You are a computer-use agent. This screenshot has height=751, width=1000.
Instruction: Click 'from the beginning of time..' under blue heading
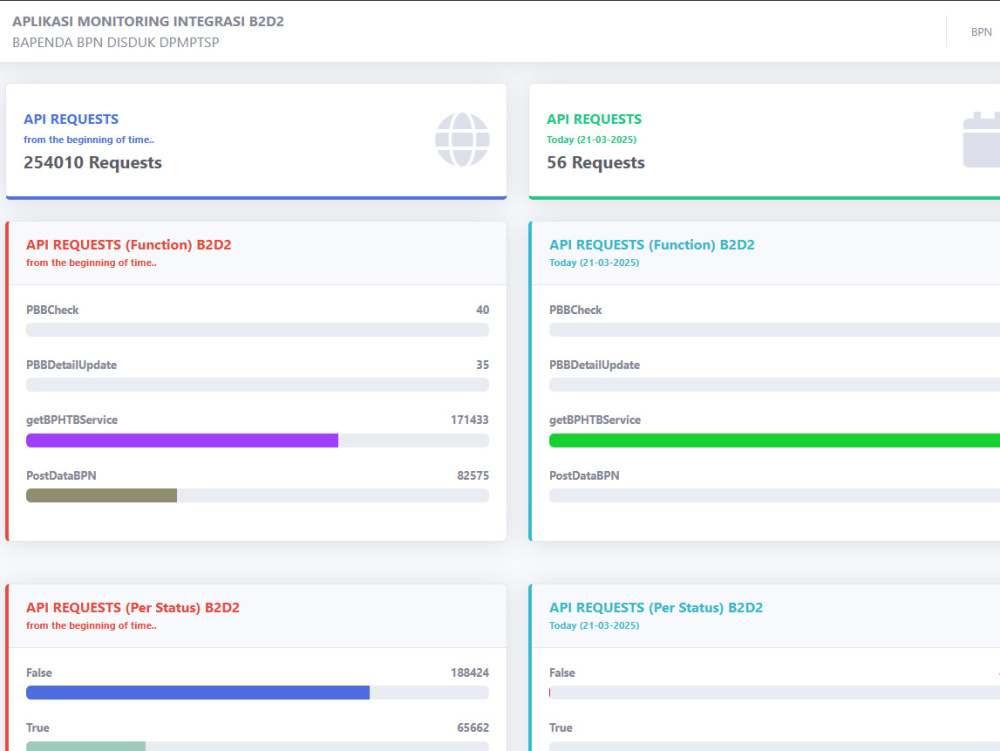click(x=89, y=140)
